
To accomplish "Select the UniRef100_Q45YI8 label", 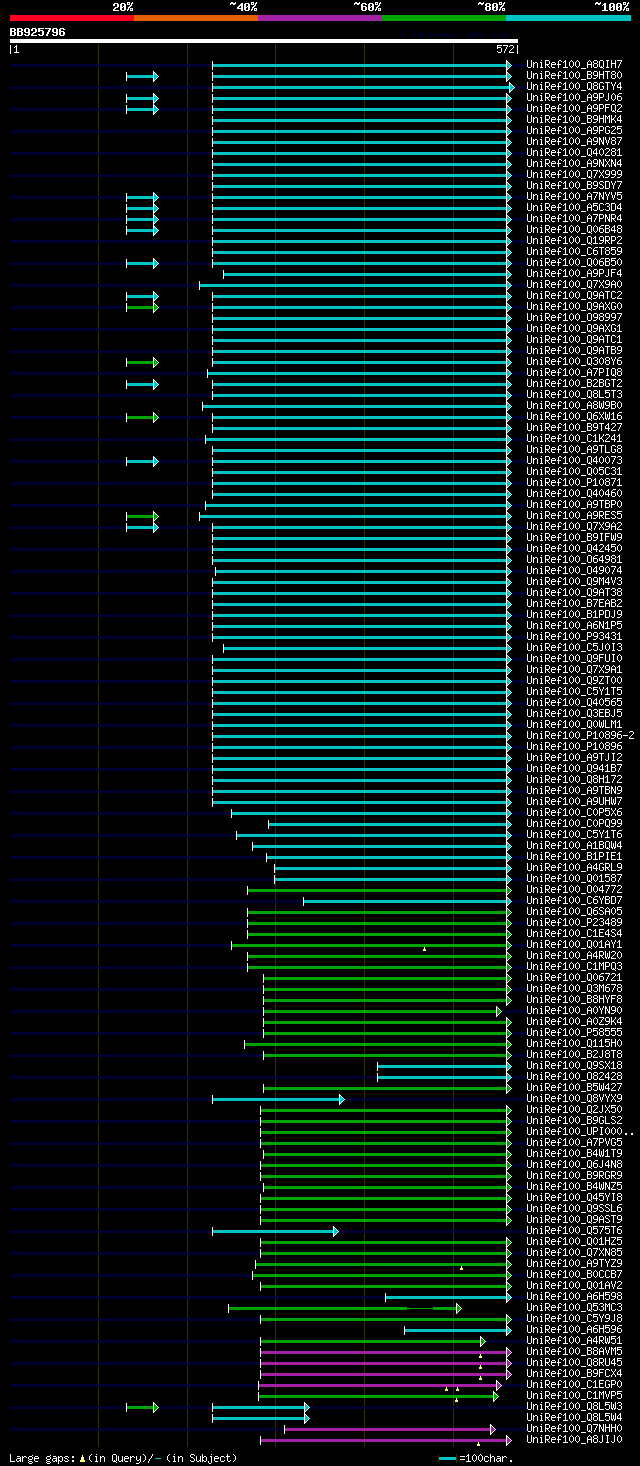I will click(x=574, y=1198).
